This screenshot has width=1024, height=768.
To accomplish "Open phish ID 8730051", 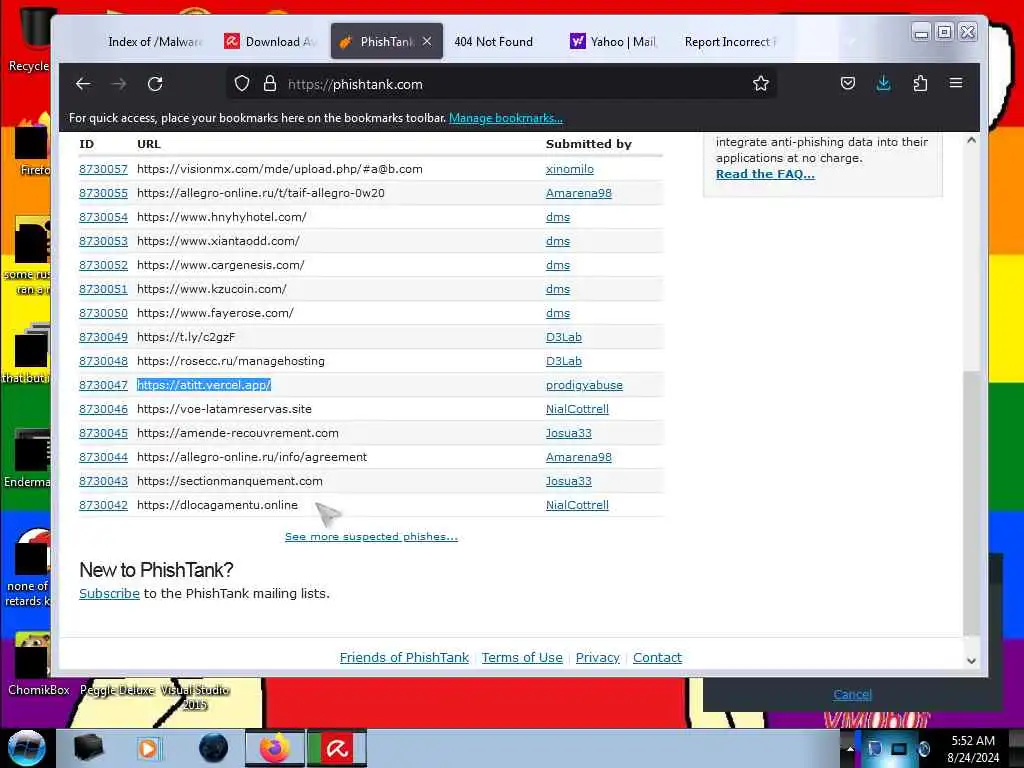I will (103, 289).
